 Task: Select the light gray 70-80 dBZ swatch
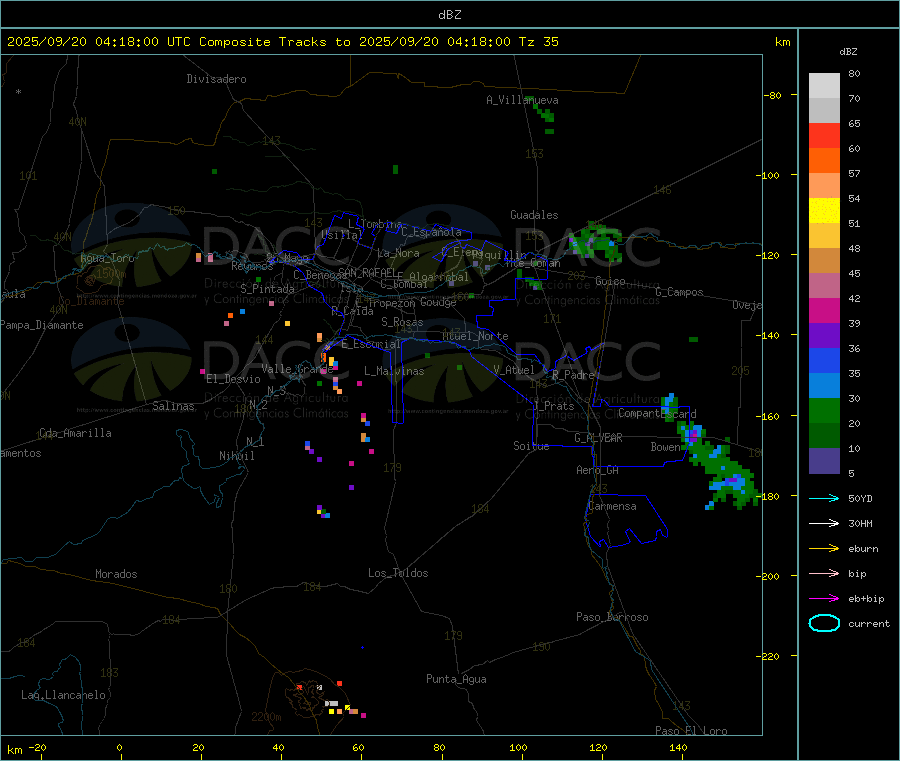(x=824, y=86)
